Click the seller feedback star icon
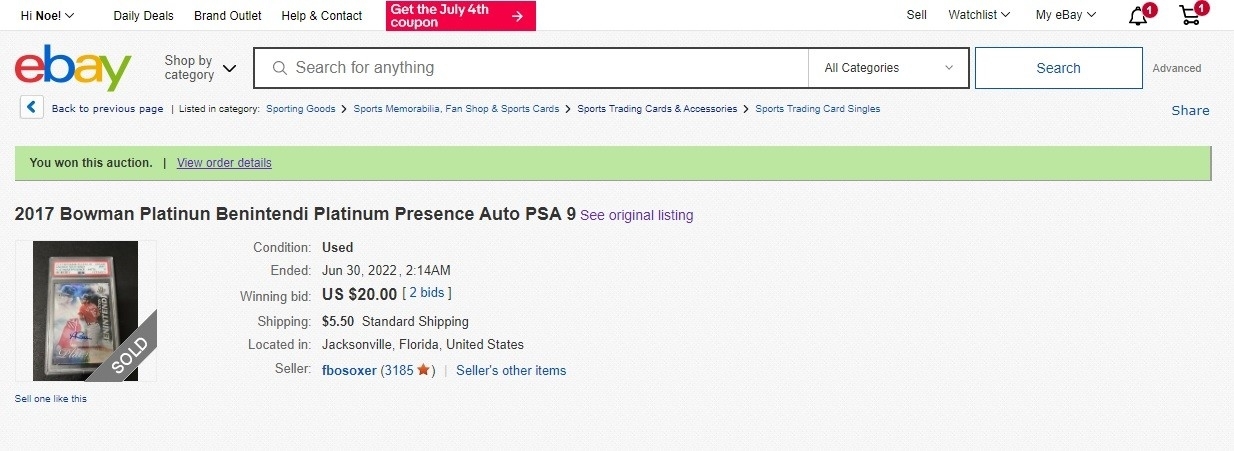Screen dimensions: 1234x451 (x=423, y=370)
